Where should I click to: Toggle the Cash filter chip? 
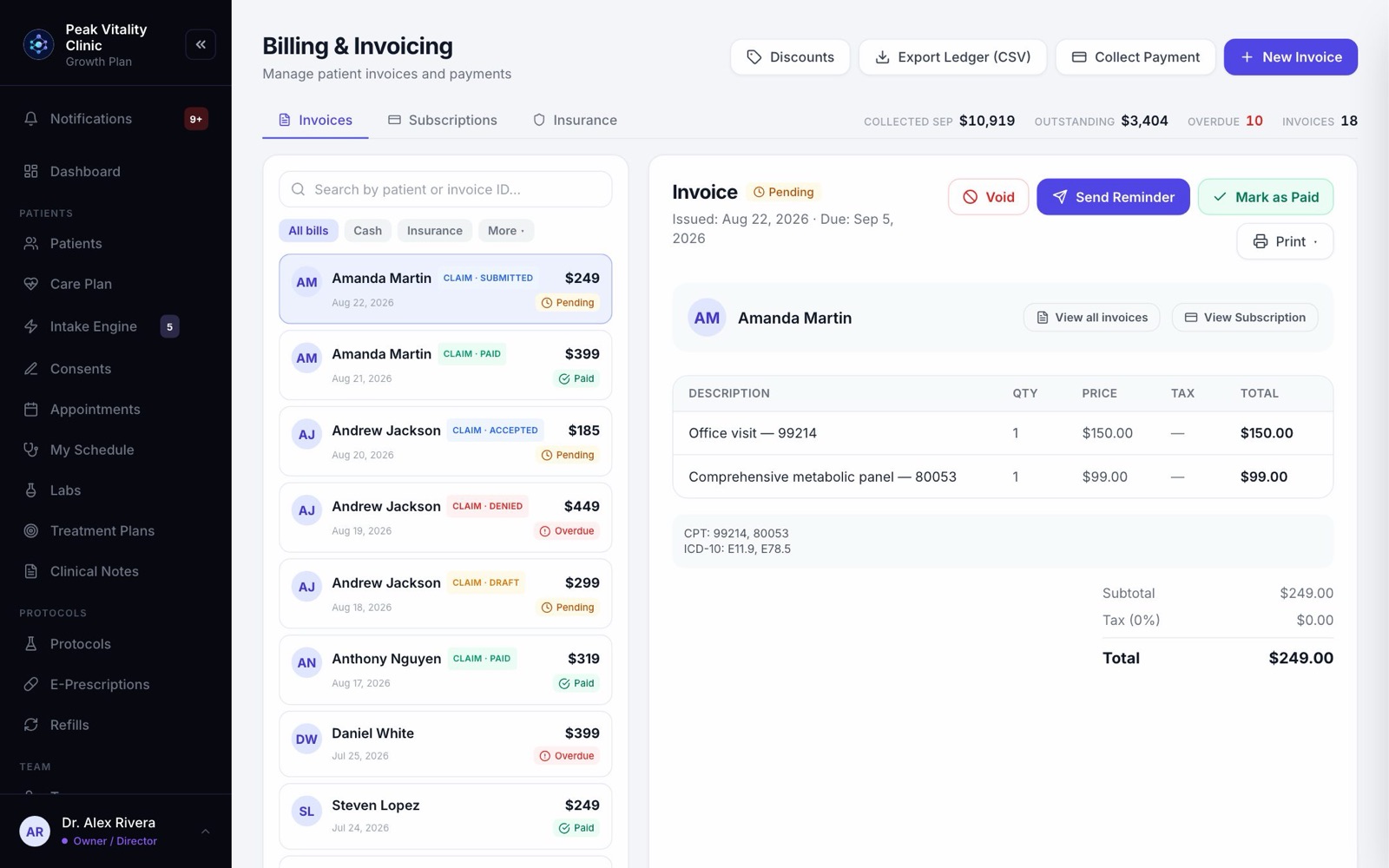click(367, 230)
